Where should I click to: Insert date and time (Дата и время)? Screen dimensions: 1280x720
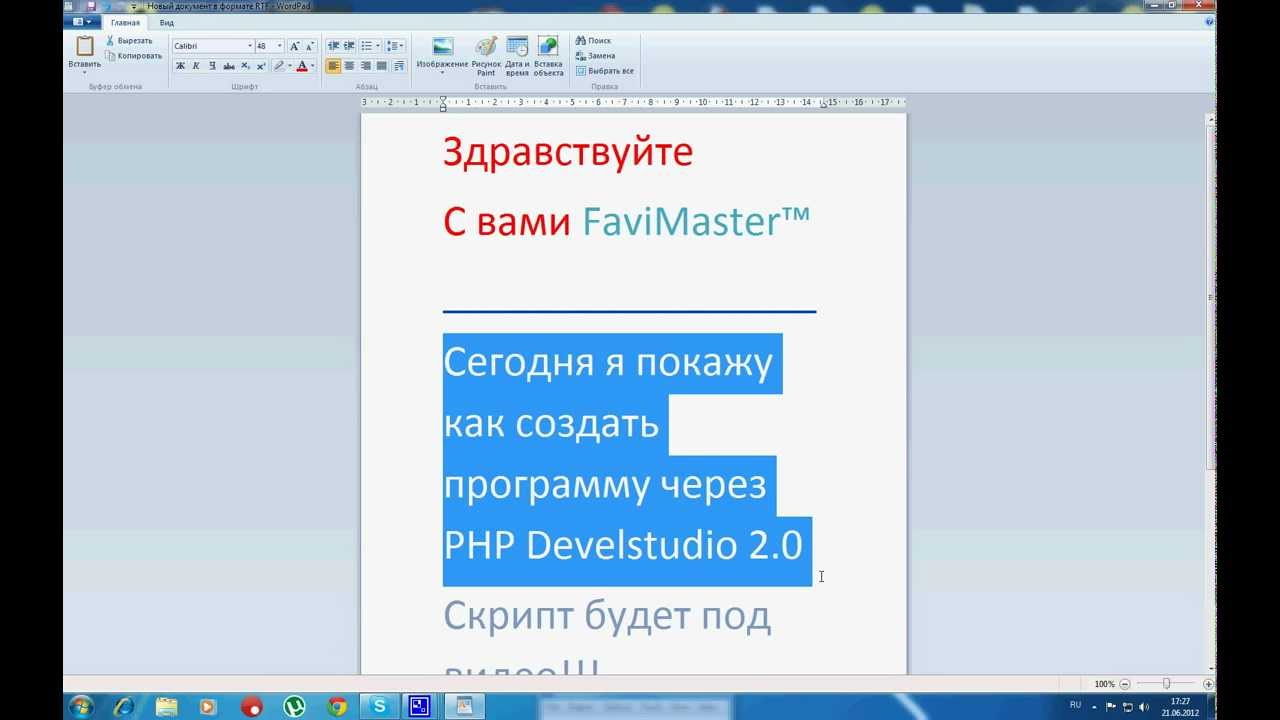tap(517, 56)
